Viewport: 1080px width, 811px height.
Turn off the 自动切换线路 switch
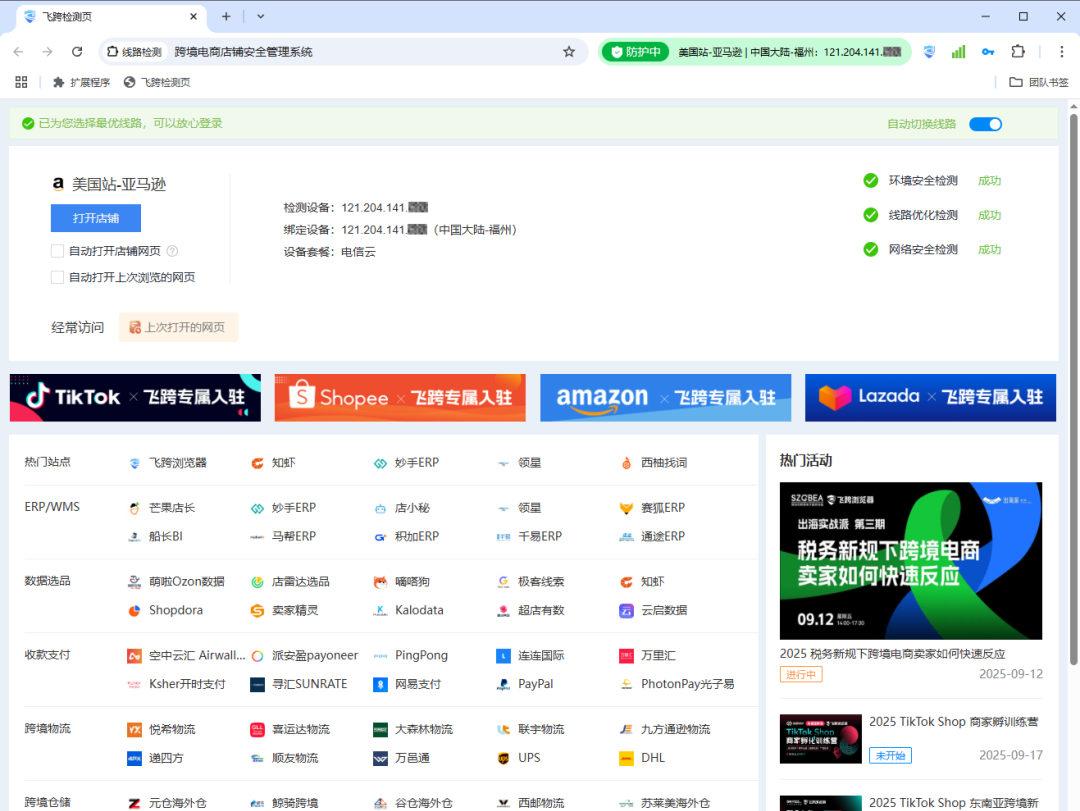(x=985, y=123)
